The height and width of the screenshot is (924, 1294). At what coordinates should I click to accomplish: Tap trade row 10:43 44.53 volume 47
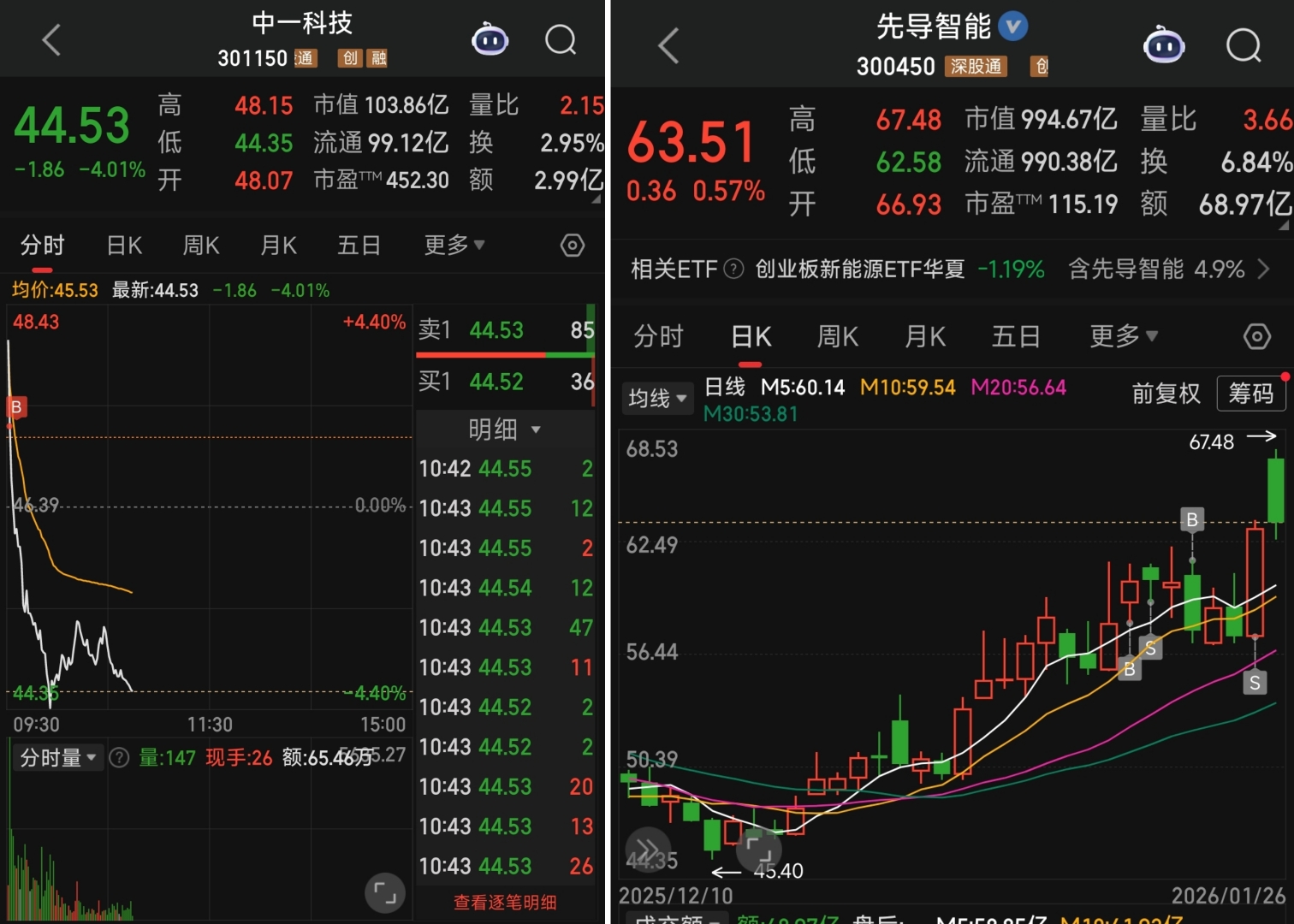[506, 628]
